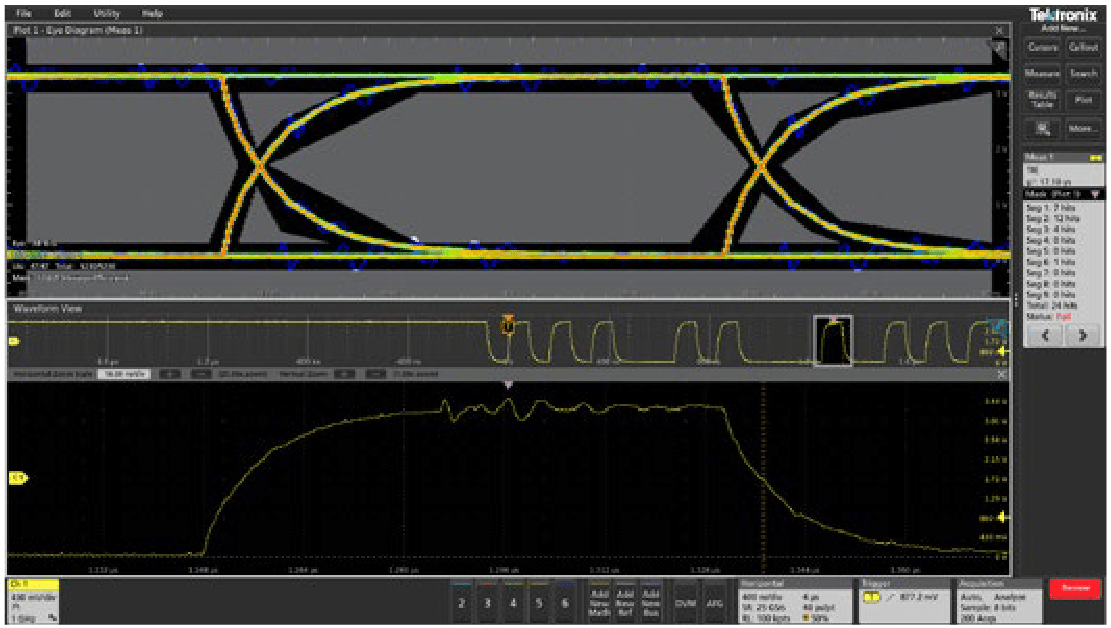Launch the Search tool
This screenshot has width=1111, height=628.
click(x=1084, y=73)
